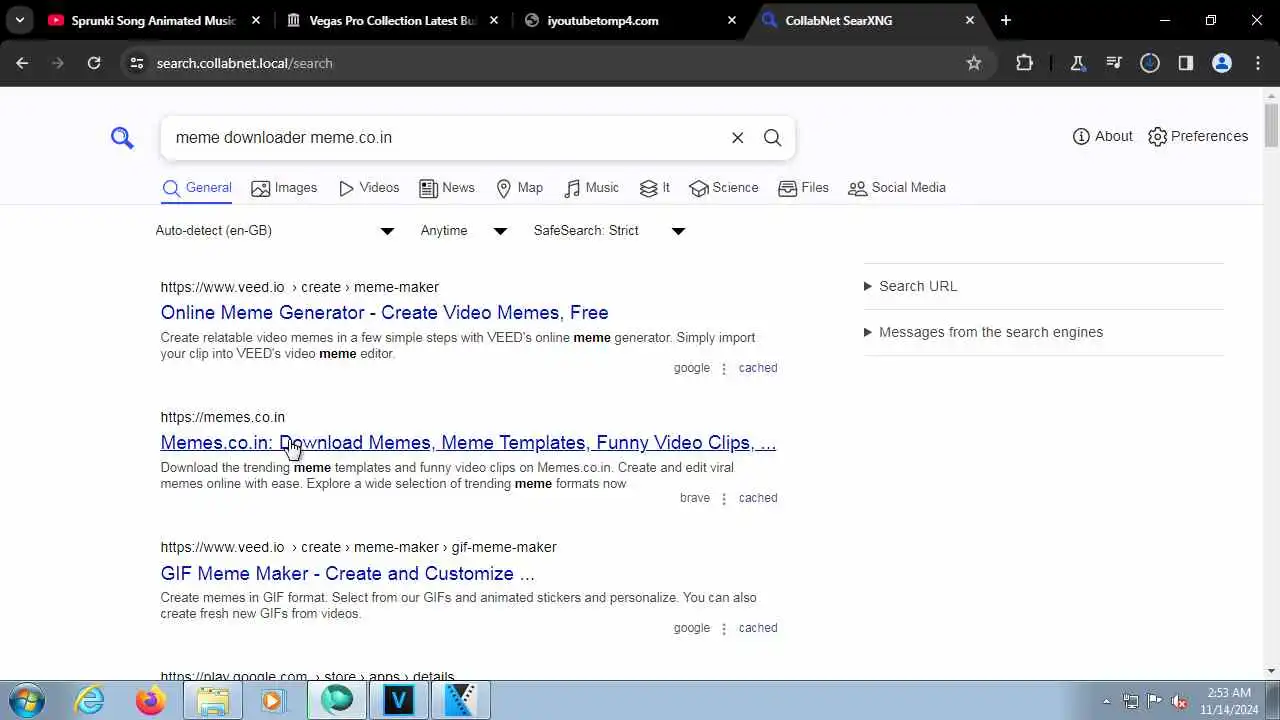Screen dimensions: 1280x720
Task: Toggle the browser side panel
Action: click(x=1186, y=63)
